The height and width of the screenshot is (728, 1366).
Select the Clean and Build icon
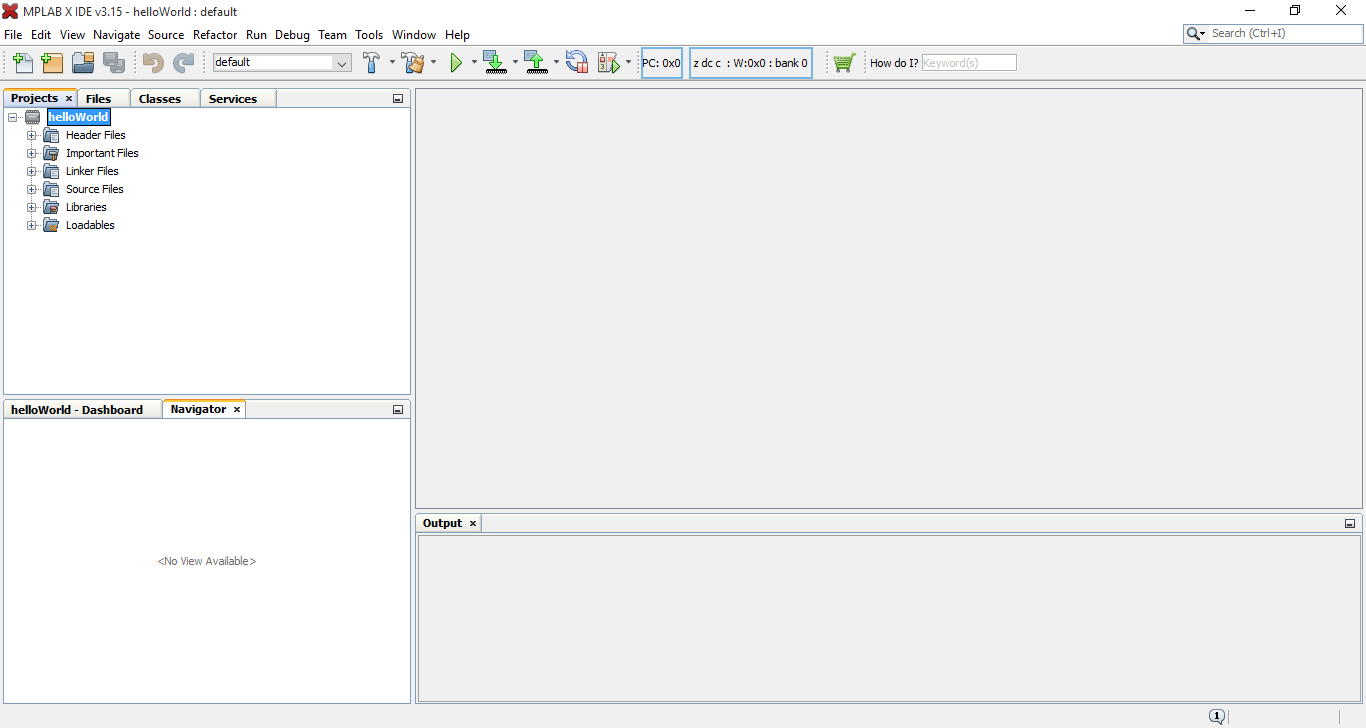coord(414,62)
